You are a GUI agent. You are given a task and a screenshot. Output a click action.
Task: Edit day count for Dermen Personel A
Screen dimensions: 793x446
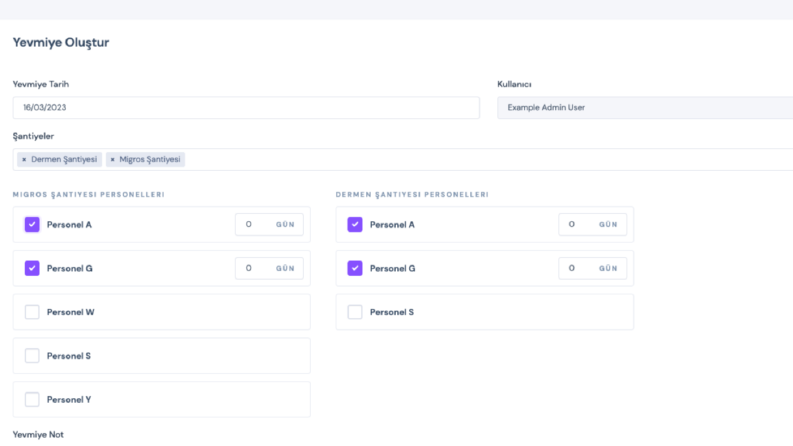click(592, 225)
